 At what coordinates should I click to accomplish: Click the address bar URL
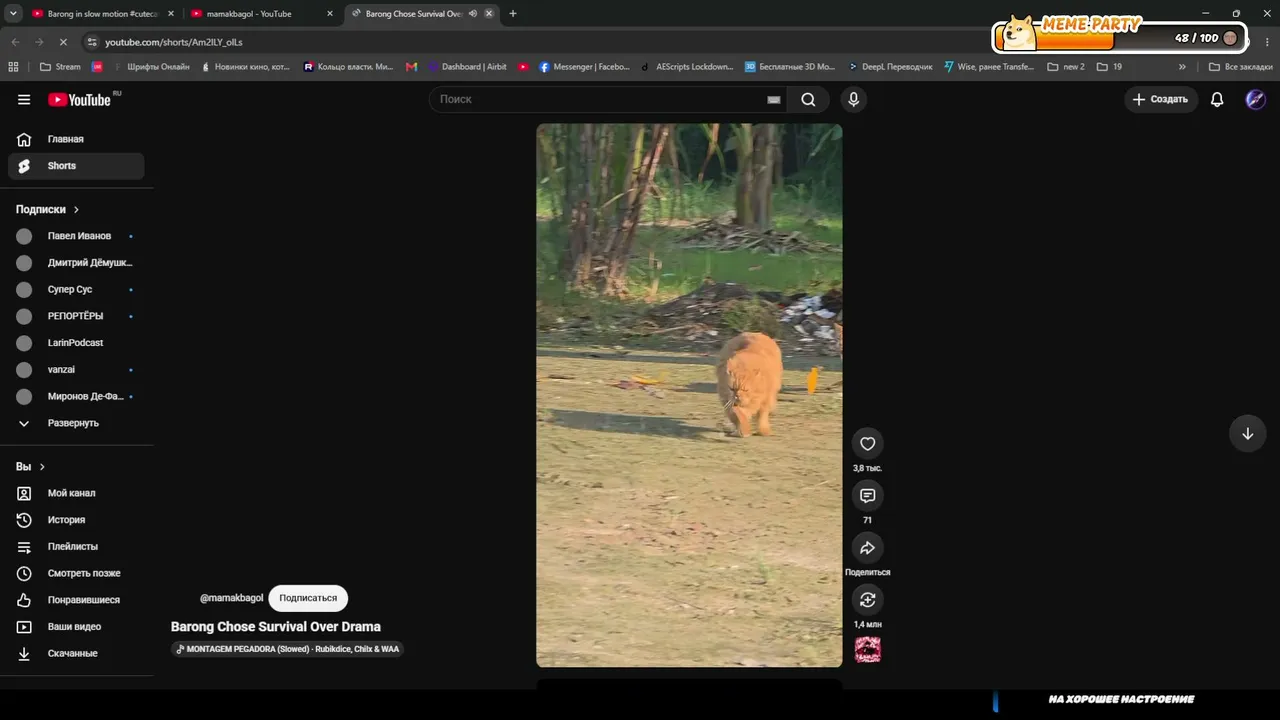174,42
